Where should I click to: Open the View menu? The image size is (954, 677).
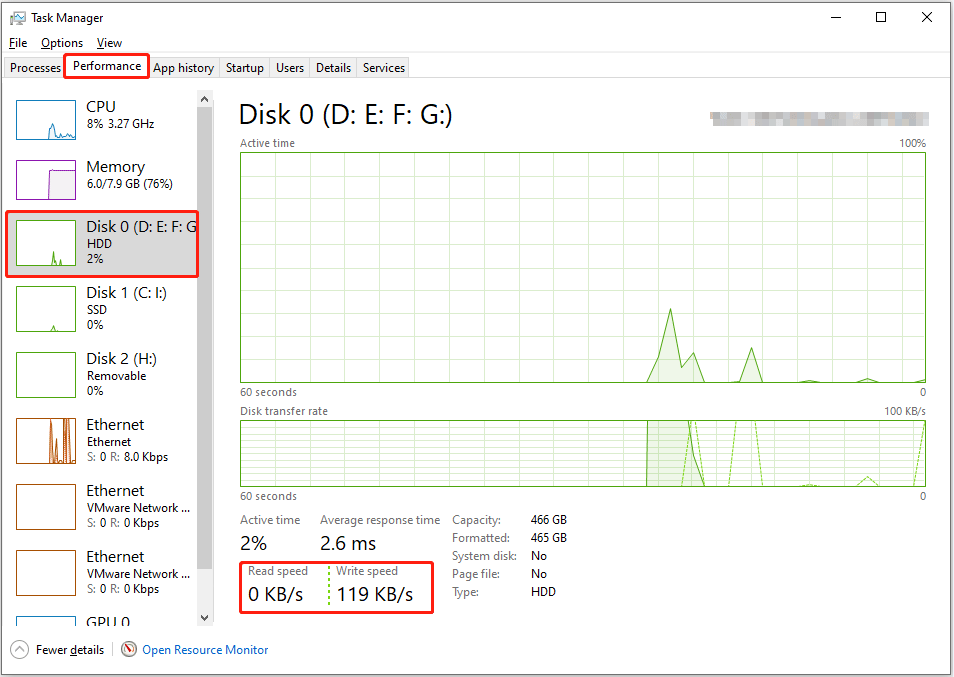[110, 43]
